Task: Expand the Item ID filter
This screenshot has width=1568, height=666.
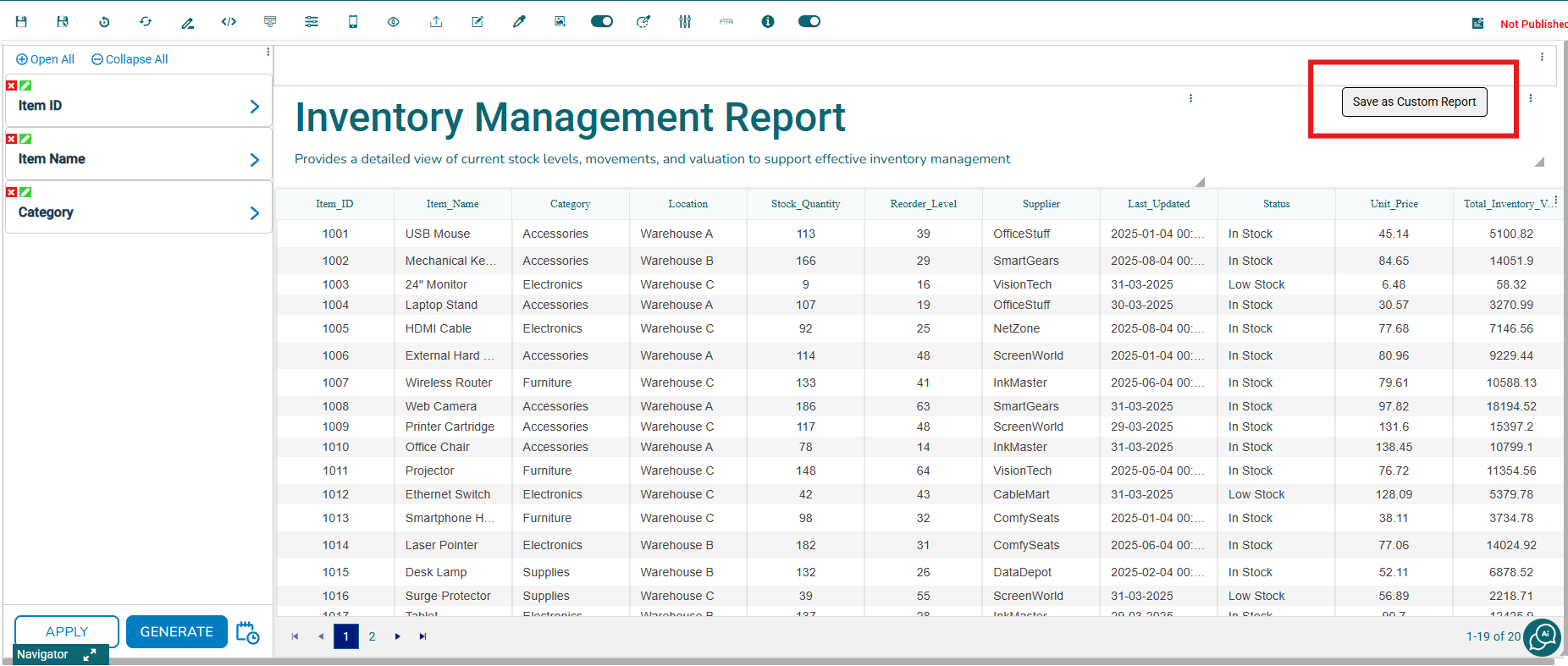Action: click(254, 107)
